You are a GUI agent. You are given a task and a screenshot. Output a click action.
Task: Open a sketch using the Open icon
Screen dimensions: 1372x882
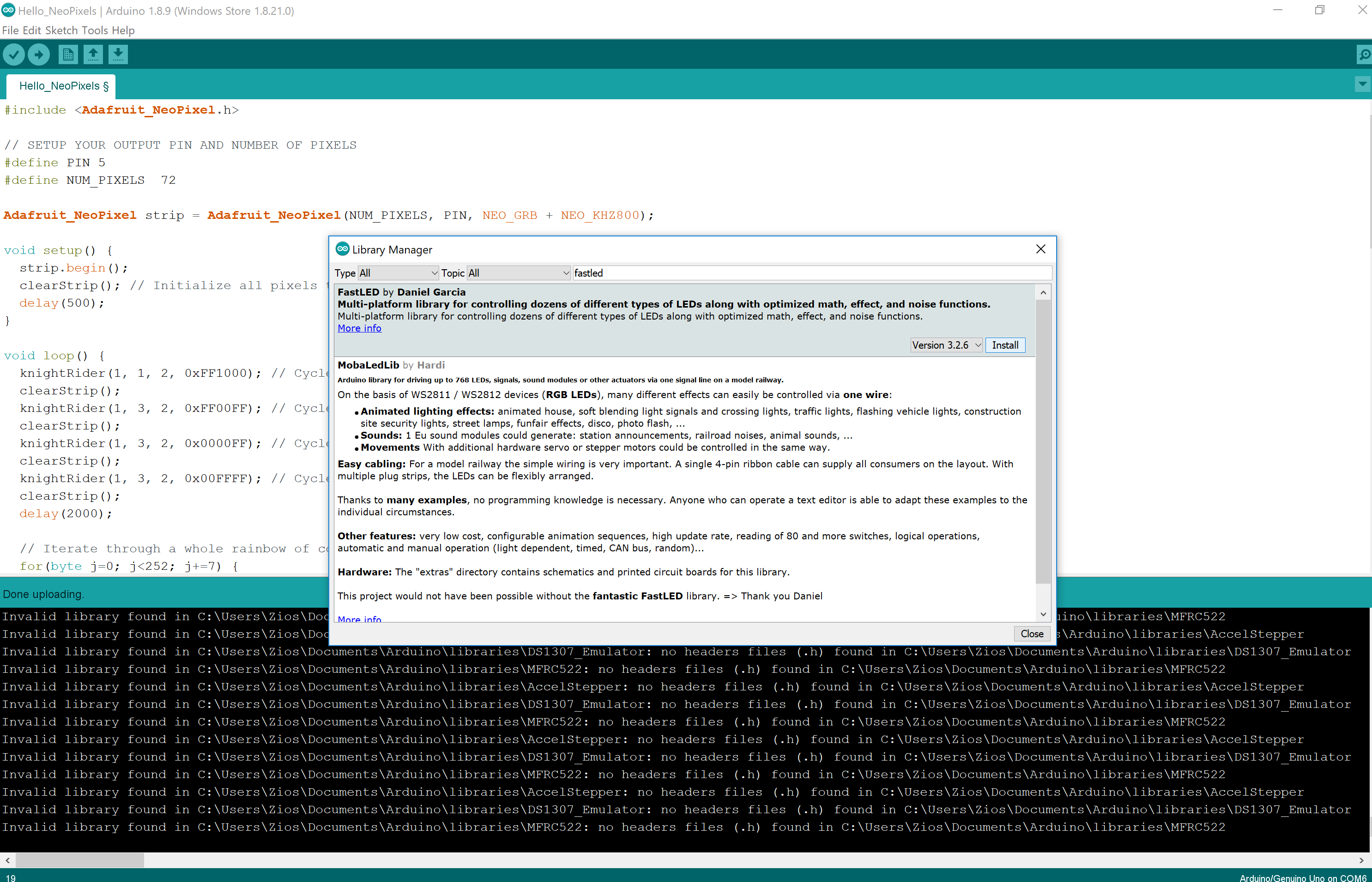click(x=93, y=54)
